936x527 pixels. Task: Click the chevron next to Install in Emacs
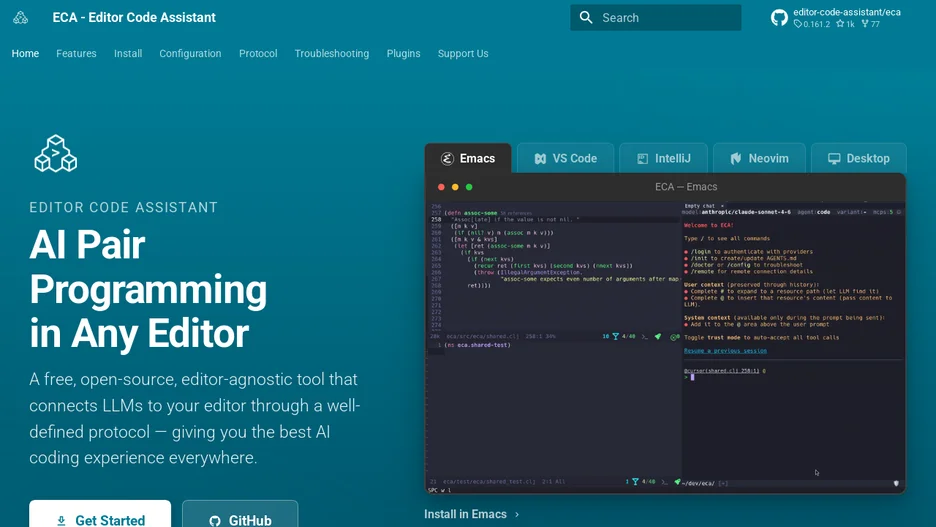517,514
